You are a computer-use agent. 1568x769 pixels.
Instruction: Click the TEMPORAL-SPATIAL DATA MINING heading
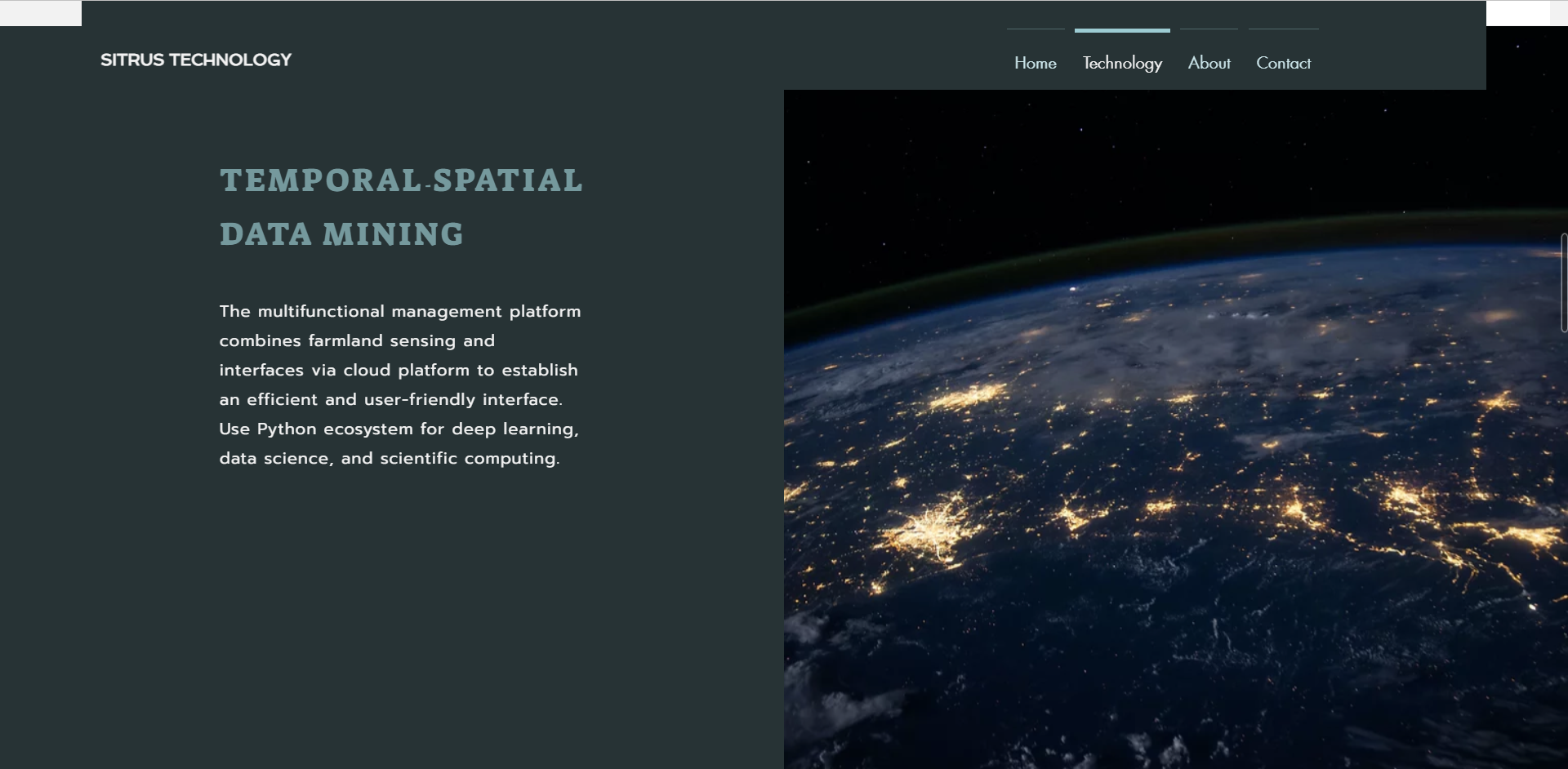401,207
